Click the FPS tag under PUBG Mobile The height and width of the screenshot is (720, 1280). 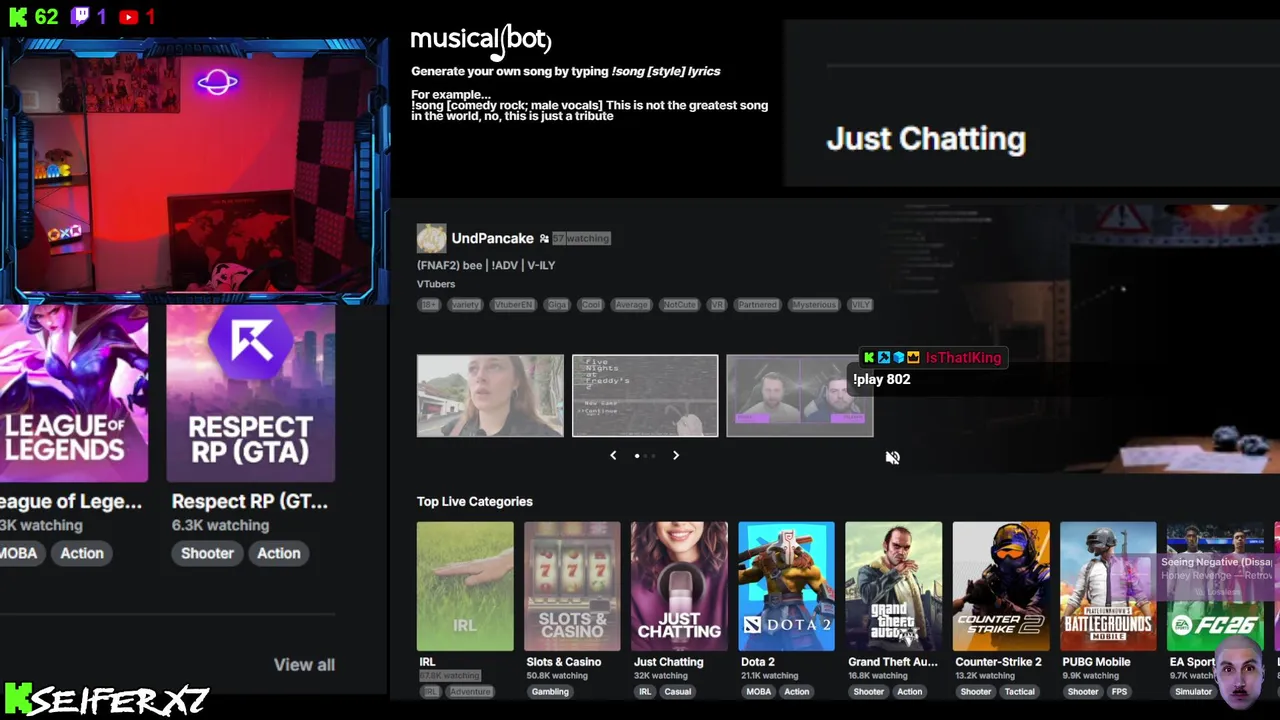pyautogui.click(x=1119, y=692)
